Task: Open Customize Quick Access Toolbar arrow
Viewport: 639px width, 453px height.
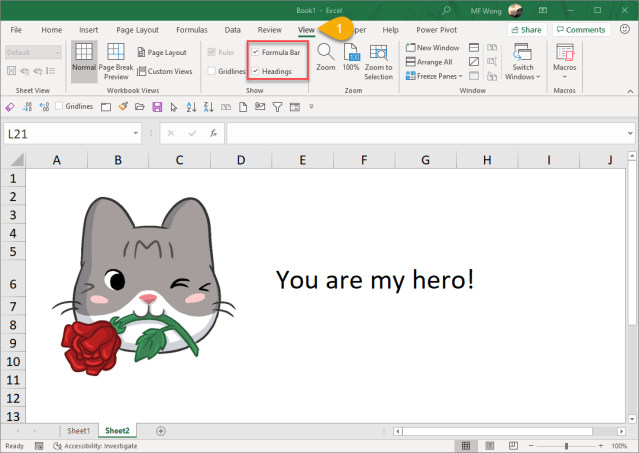Action: point(311,107)
